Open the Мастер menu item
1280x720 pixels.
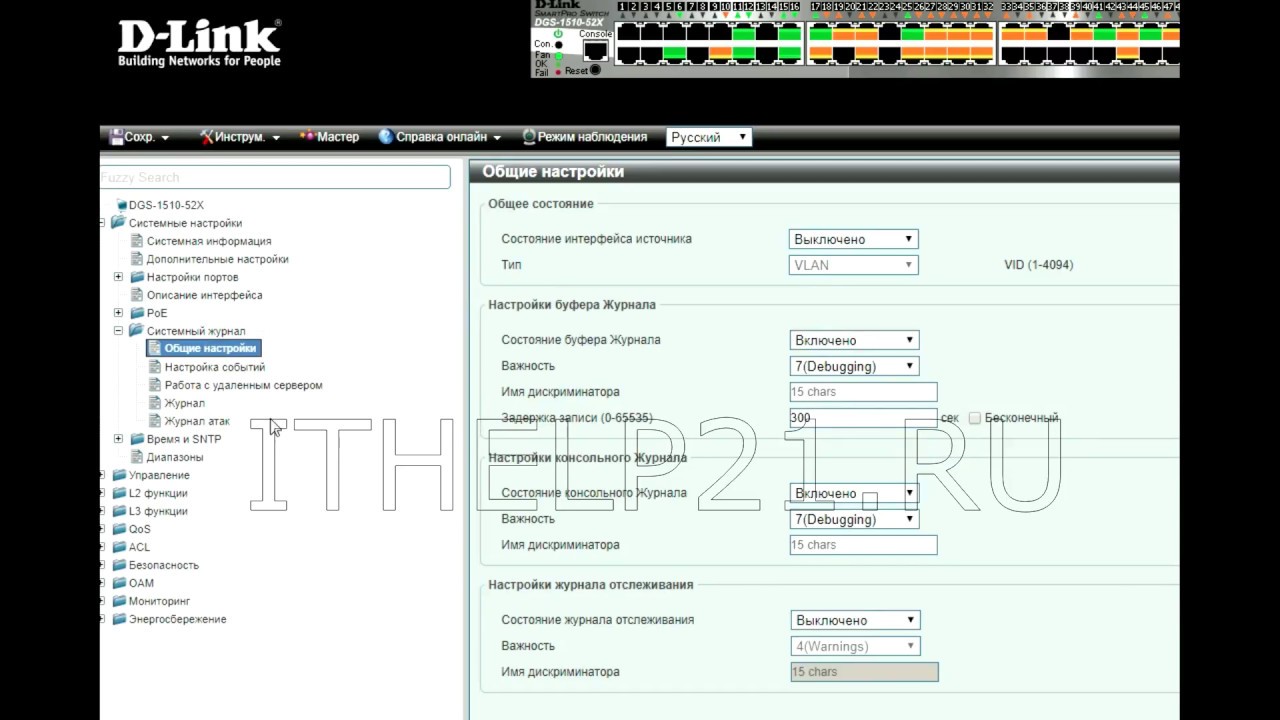[329, 137]
